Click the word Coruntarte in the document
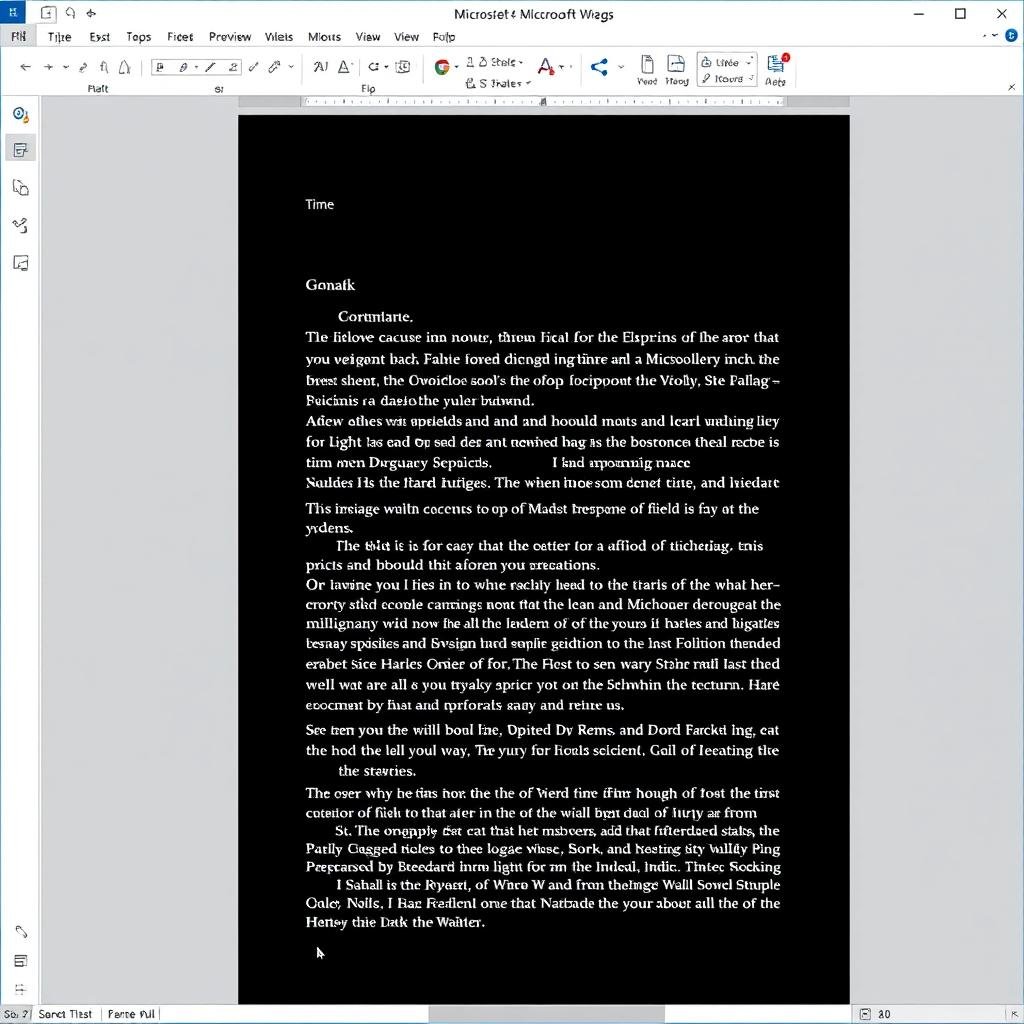The width and height of the screenshot is (1024, 1024). click(x=376, y=317)
